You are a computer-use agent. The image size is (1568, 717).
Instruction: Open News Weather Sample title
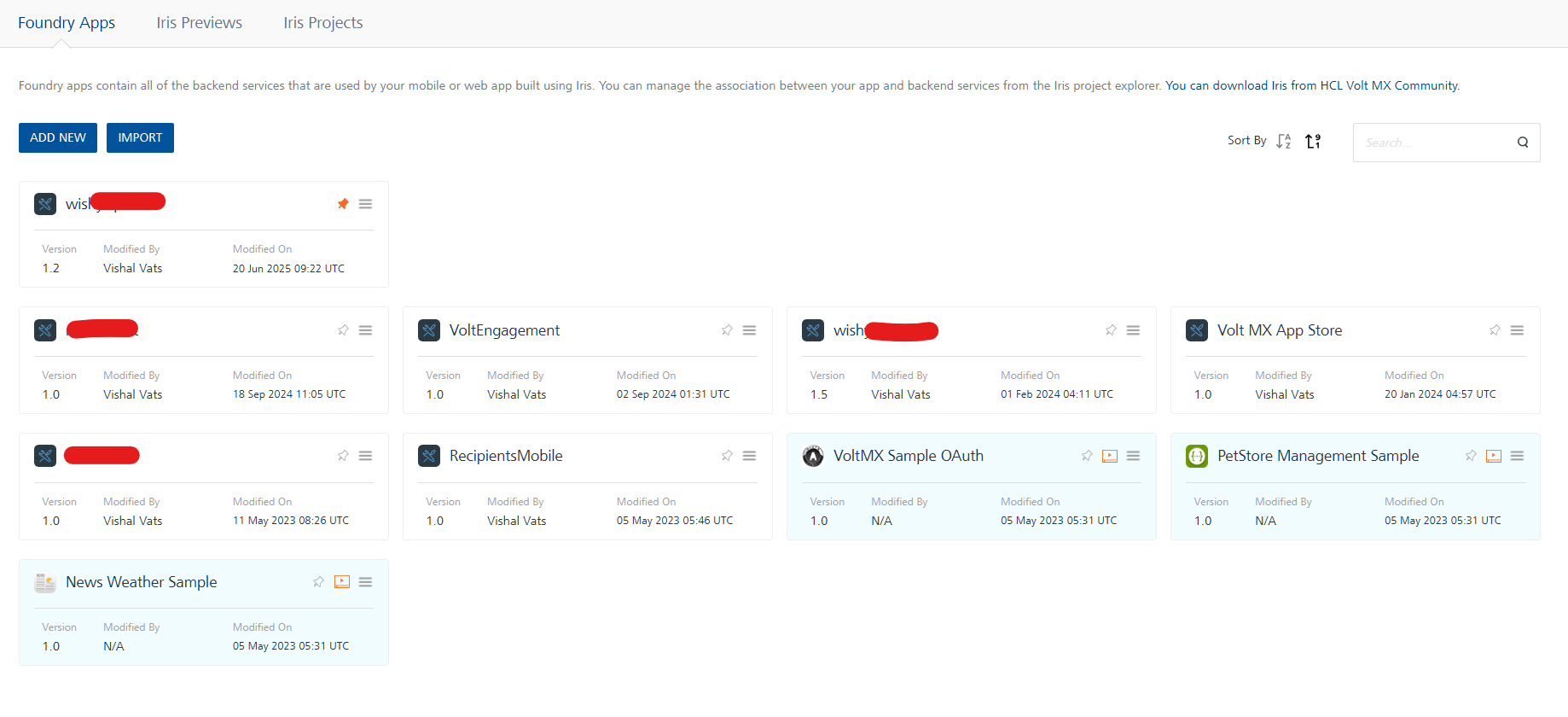(x=142, y=582)
